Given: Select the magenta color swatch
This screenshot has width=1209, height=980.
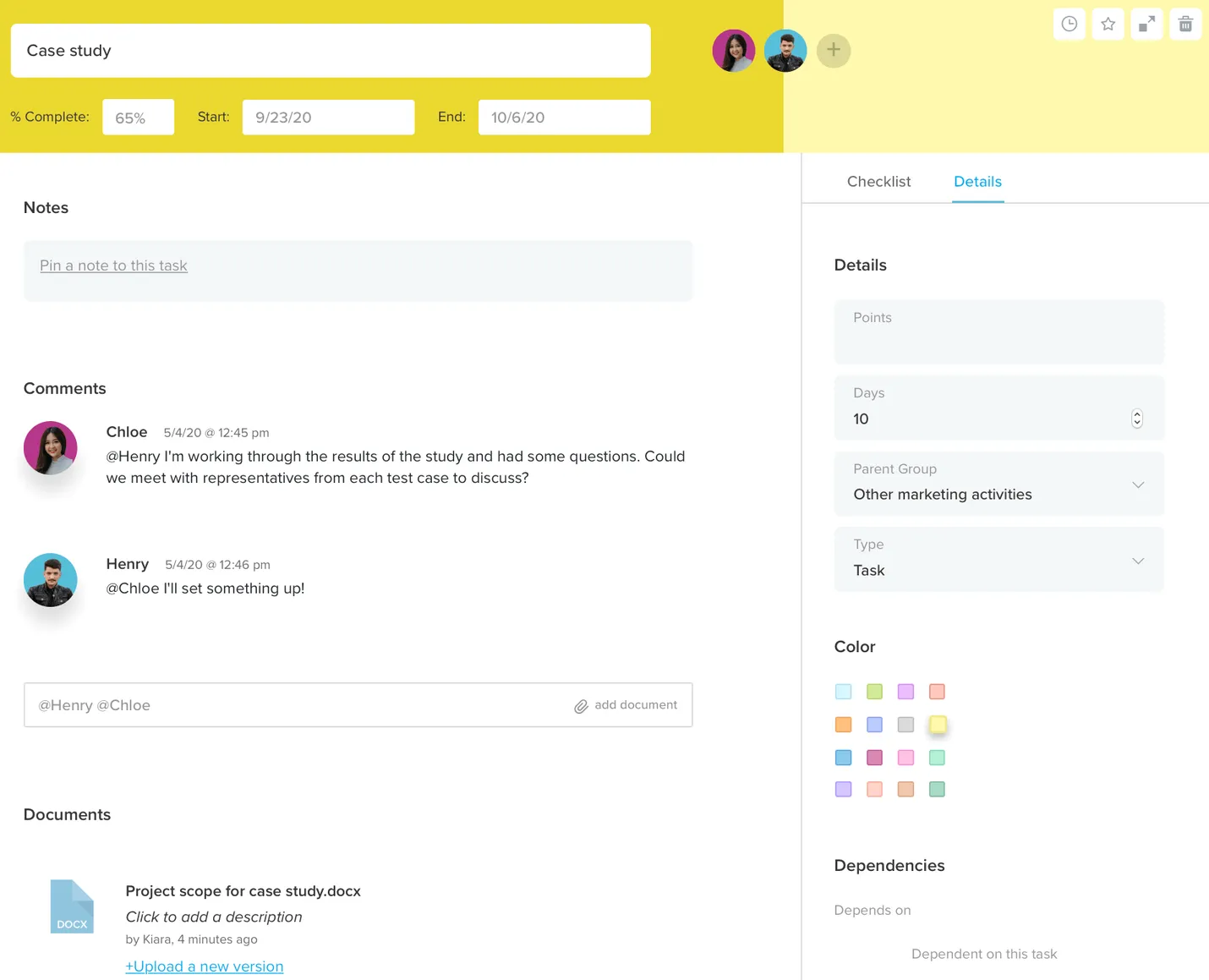Looking at the screenshot, I should 875,758.
